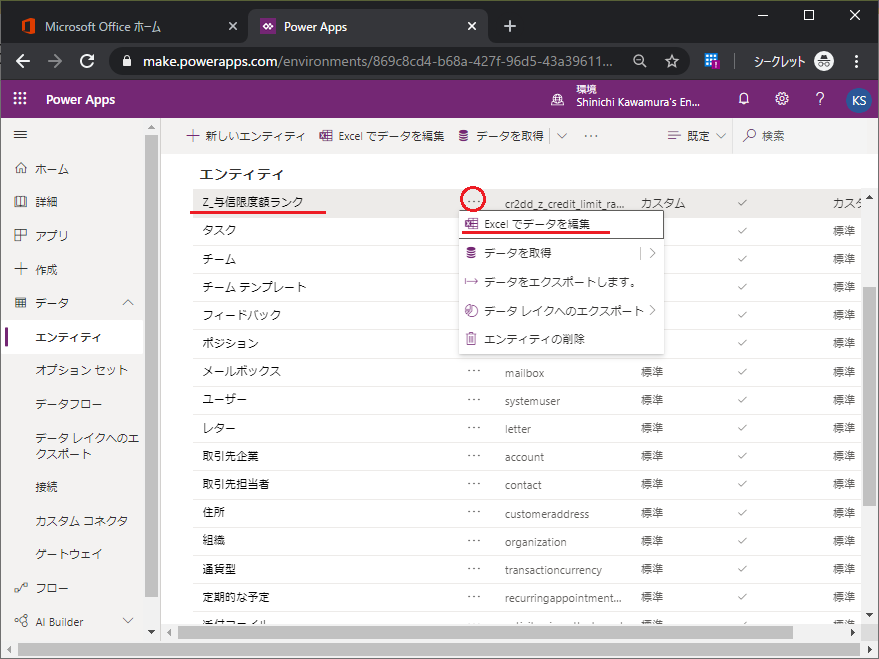Click the environment icon in the header

point(557,100)
